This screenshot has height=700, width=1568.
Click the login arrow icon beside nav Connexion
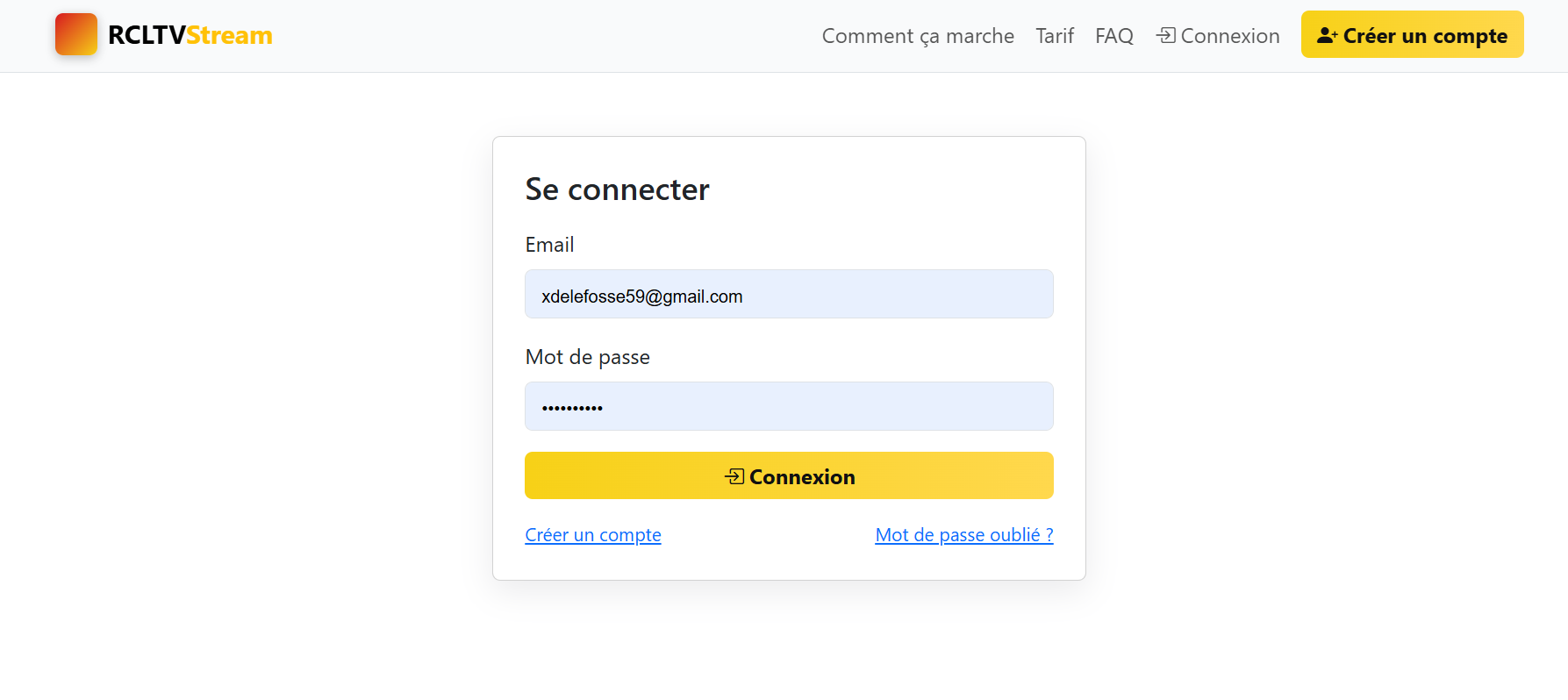tap(1165, 35)
